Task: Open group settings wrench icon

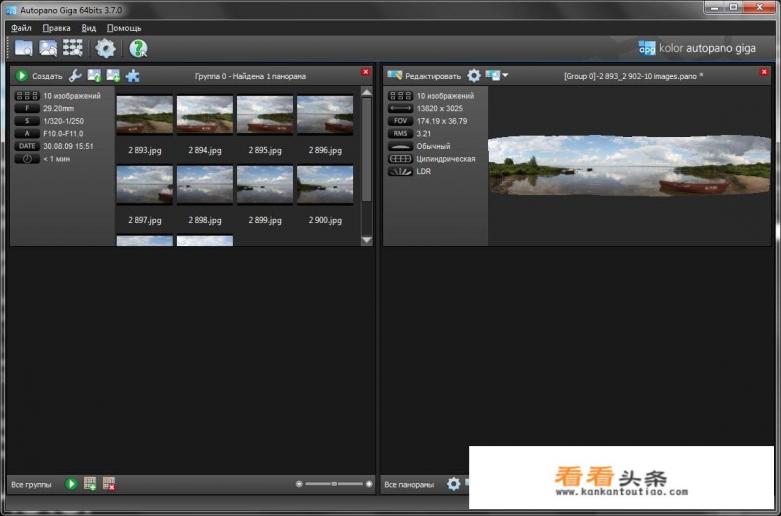Action: 75,76
